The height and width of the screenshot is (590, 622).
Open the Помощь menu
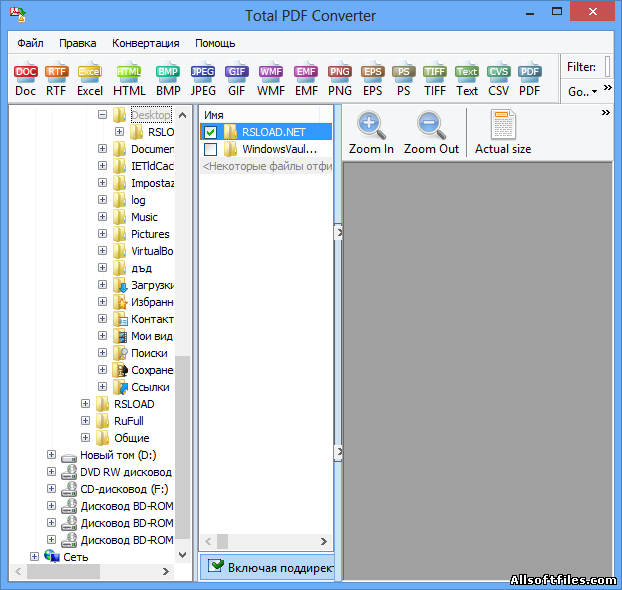[215, 43]
